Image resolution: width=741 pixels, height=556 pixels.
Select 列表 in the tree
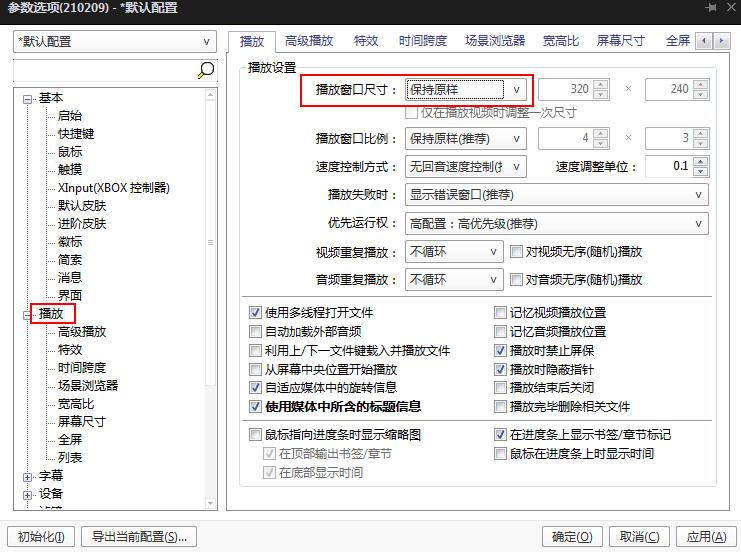point(70,457)
